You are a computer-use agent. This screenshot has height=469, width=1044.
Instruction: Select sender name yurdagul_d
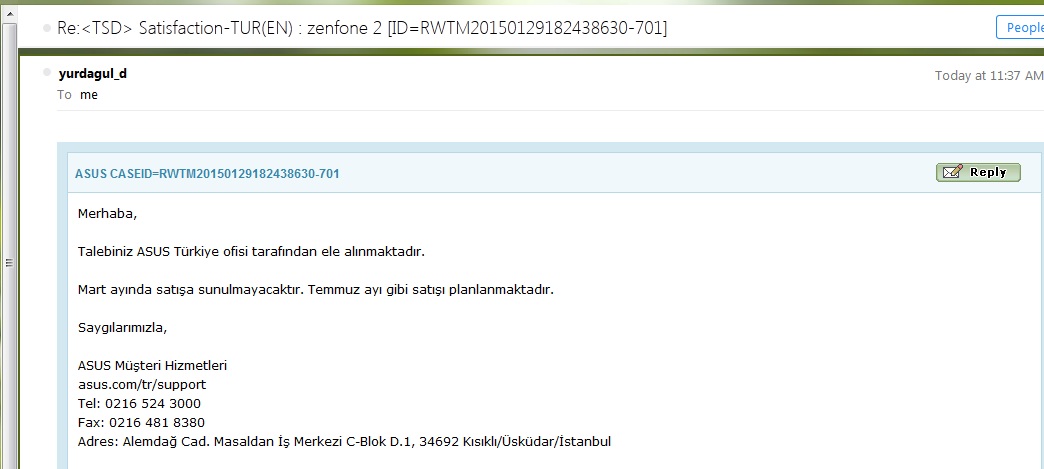pyautogui.click(x=93, y=73)
